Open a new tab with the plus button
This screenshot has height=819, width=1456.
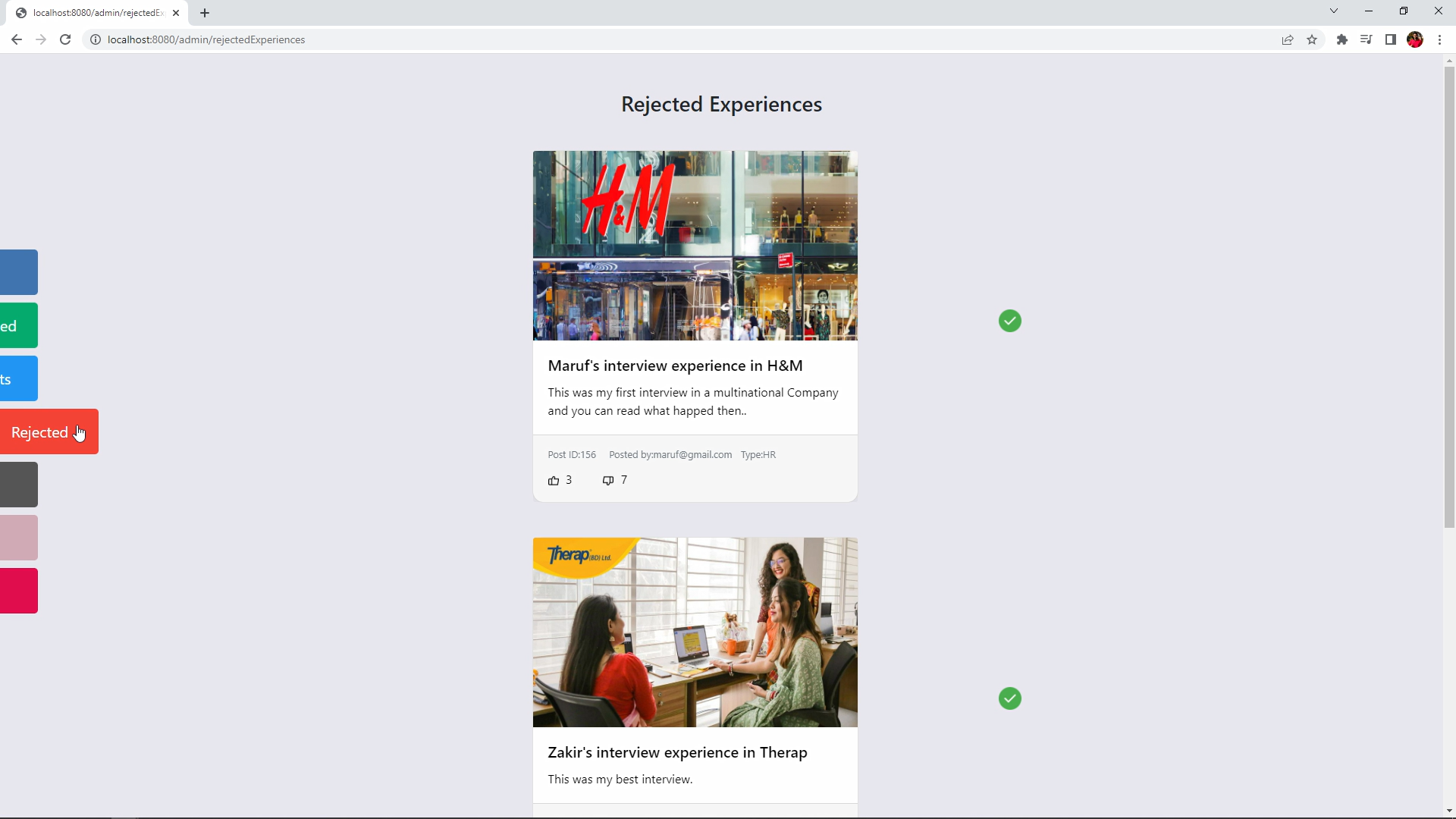pos(205,13)
